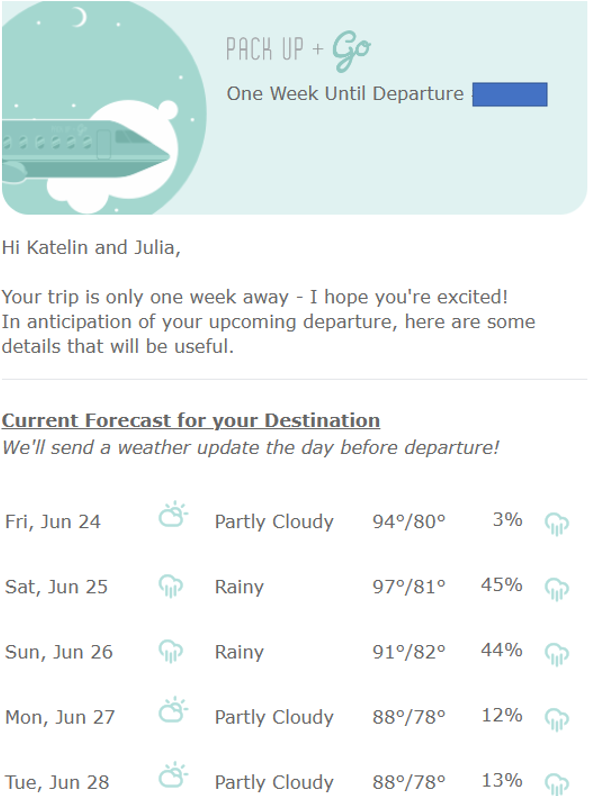590x796 pixels.
Task: Click the partly cloudy icon for Fri, Jun 24
Action: coord(173,515)
